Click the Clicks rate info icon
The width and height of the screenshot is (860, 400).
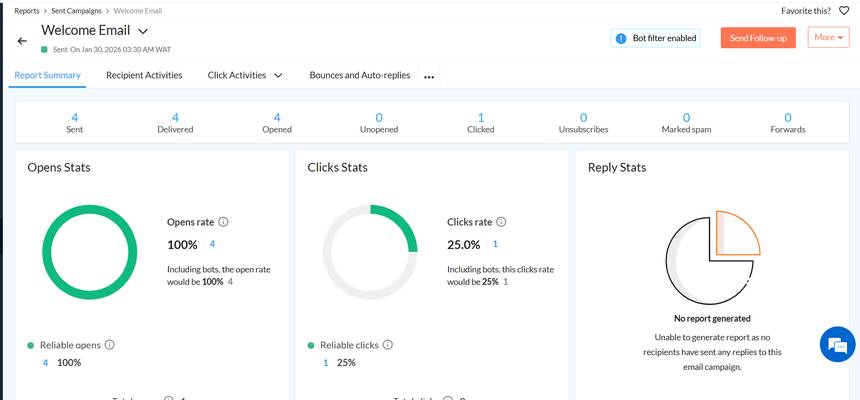[x=501, y=222]
